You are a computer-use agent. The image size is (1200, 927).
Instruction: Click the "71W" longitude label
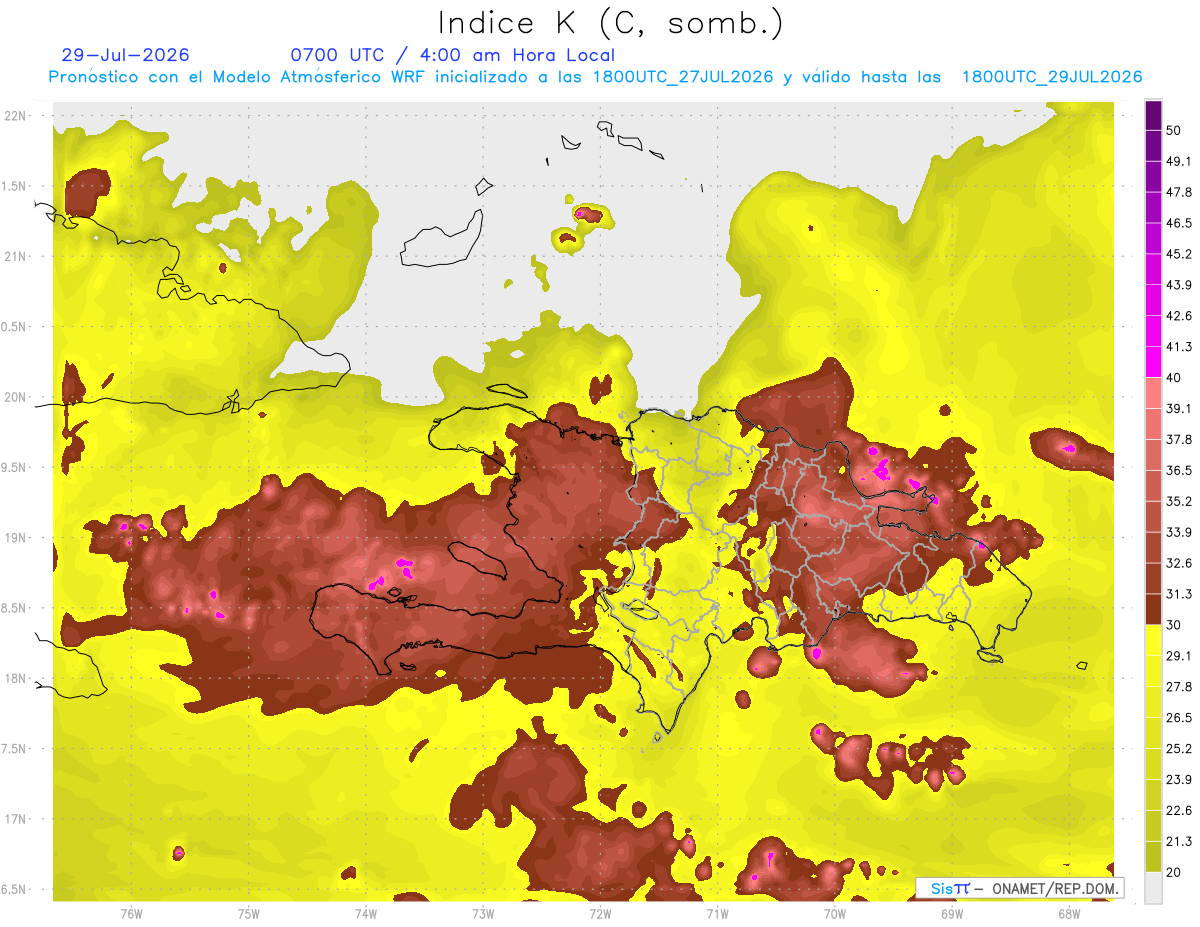point(717,913)
